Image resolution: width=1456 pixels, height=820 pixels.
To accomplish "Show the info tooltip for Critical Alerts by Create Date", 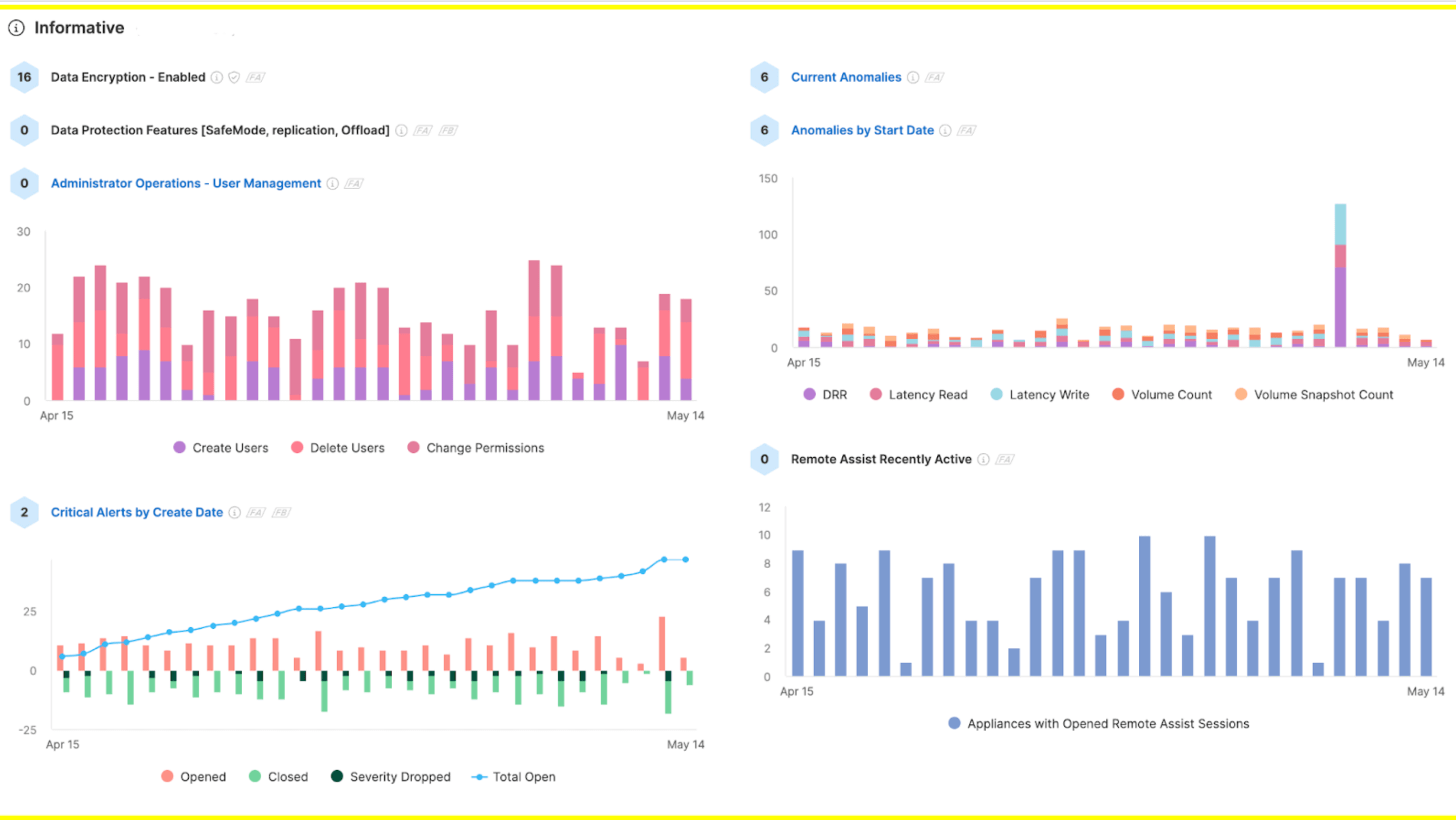I will click(234, 513).
